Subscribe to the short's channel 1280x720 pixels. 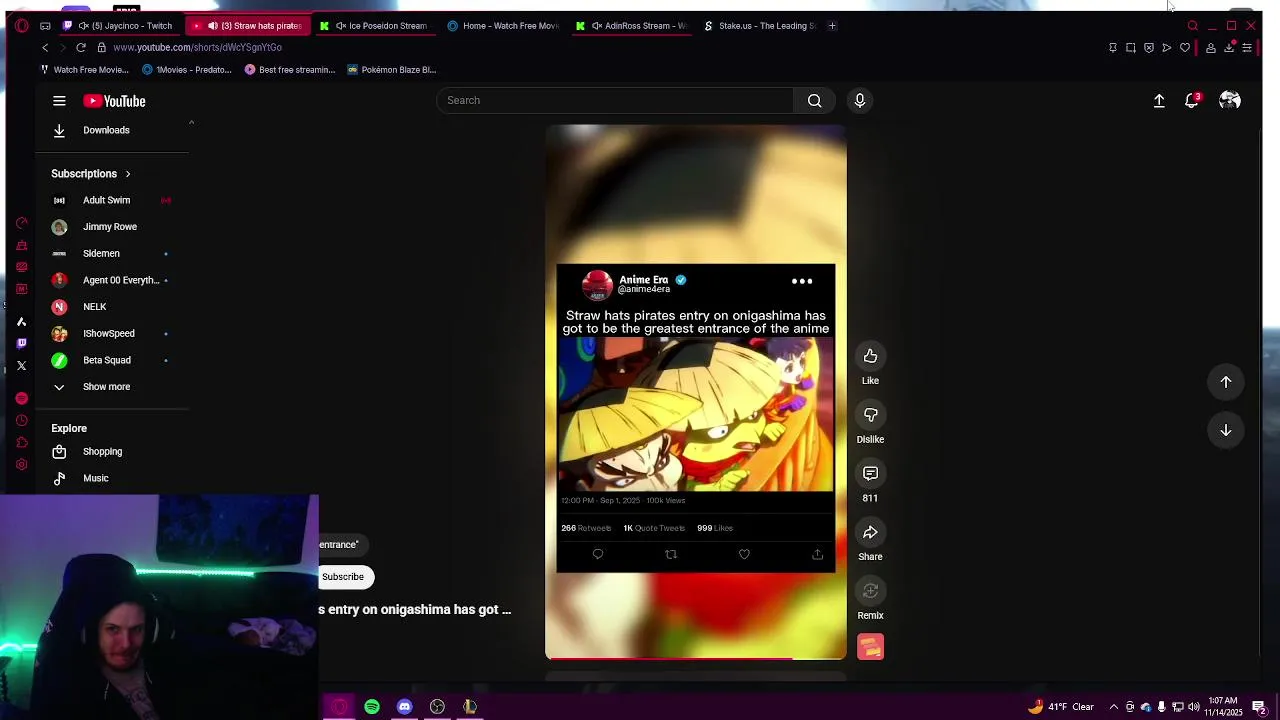[343, 577]
